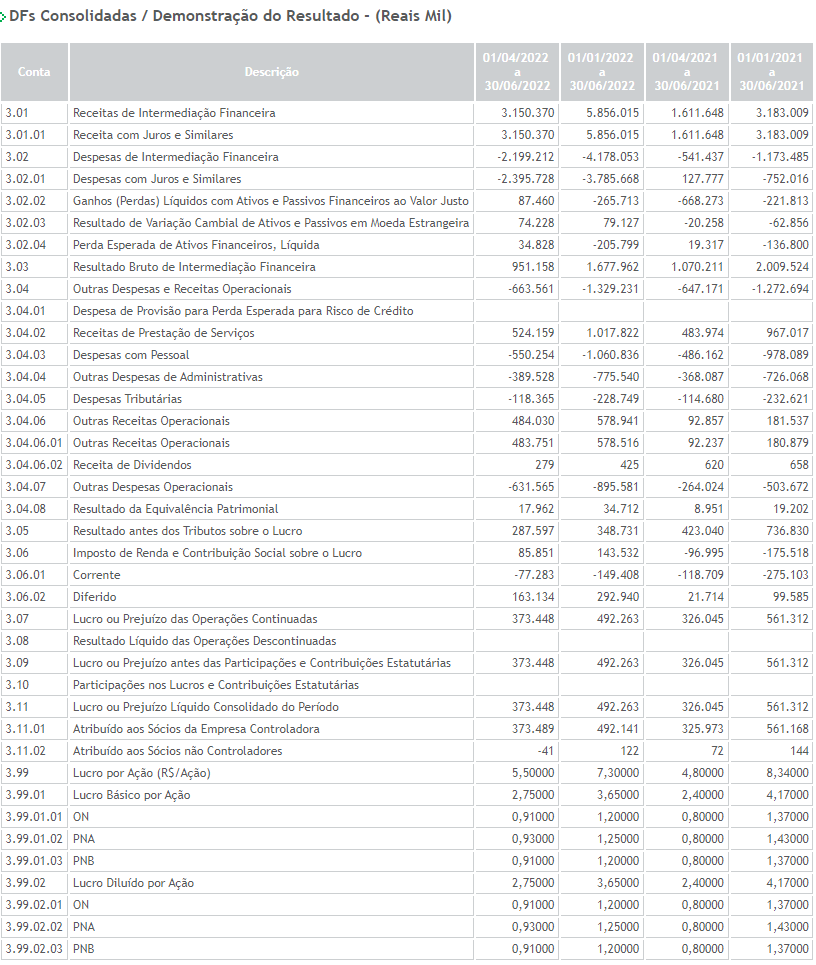The width and height of the screenshot is (816, 965).
Task: Select 'Lucro Diluído por Ação' description
Action: click(x=134, y=883)
